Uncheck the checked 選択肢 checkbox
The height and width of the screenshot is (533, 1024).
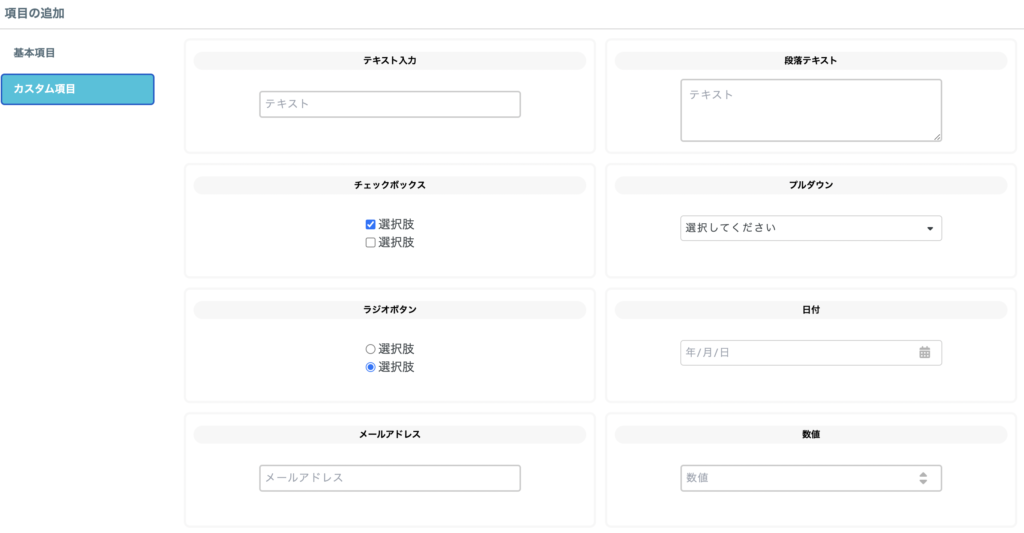(x=371, y=225)
